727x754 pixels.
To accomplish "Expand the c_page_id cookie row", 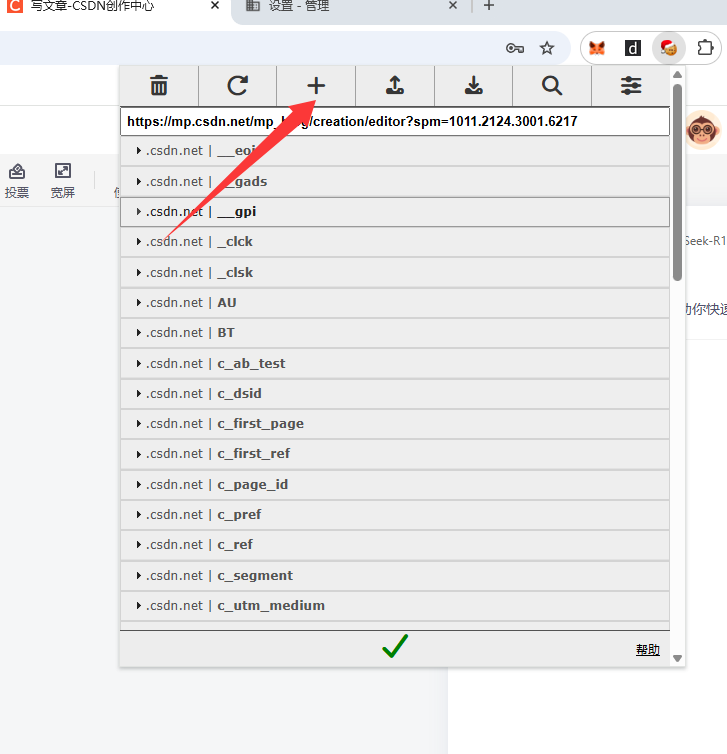I will (395, 485).
